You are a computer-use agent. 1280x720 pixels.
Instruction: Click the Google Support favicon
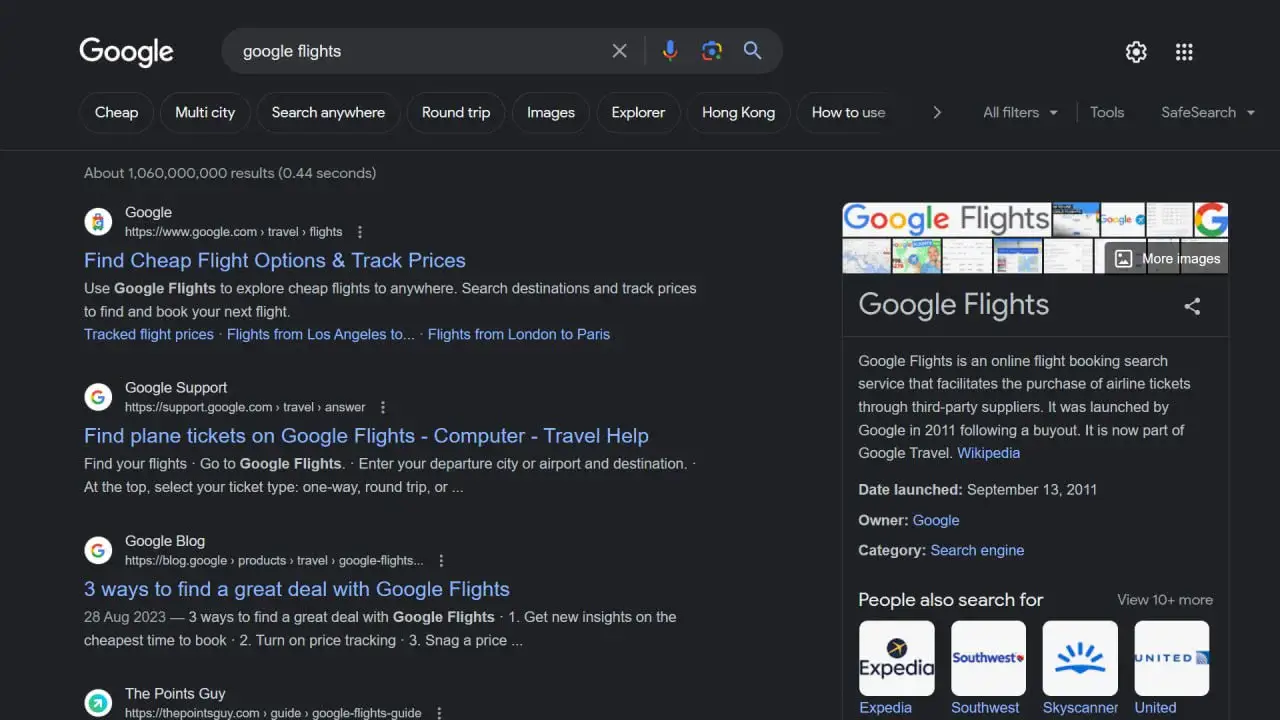pos(98,397)
